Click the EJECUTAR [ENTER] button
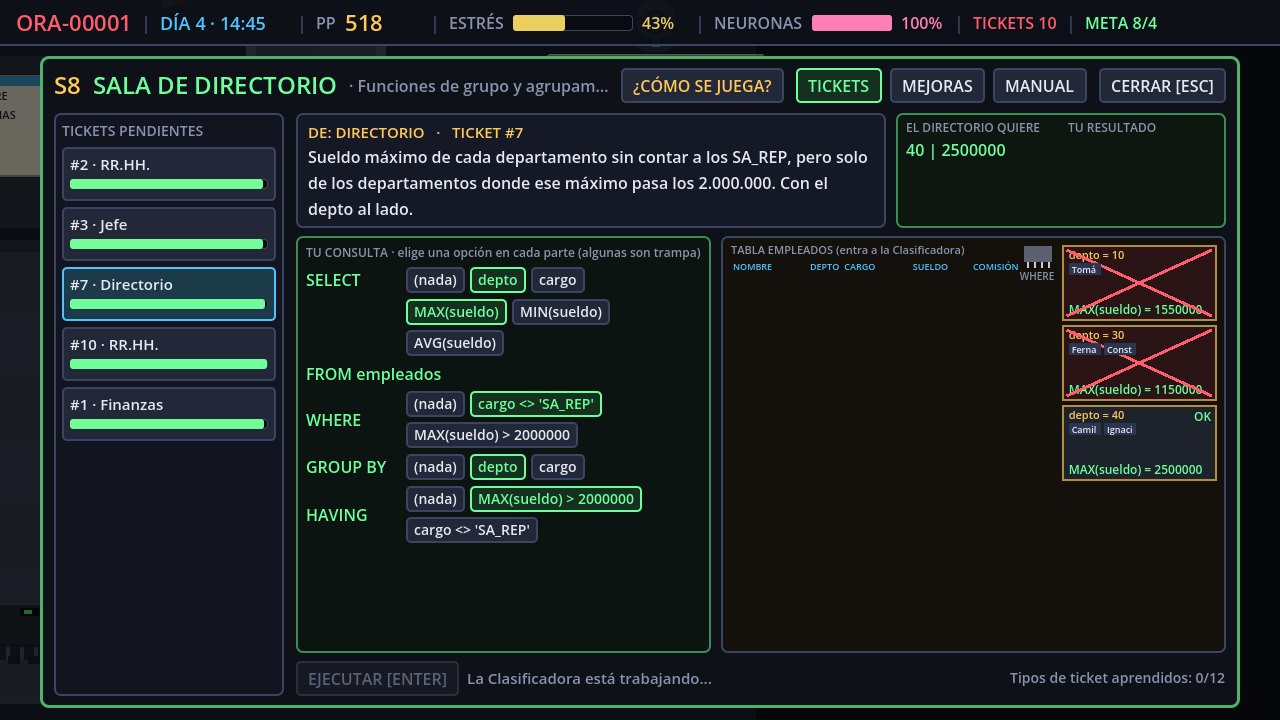1280x720 pixels. (x=377, y=679)
